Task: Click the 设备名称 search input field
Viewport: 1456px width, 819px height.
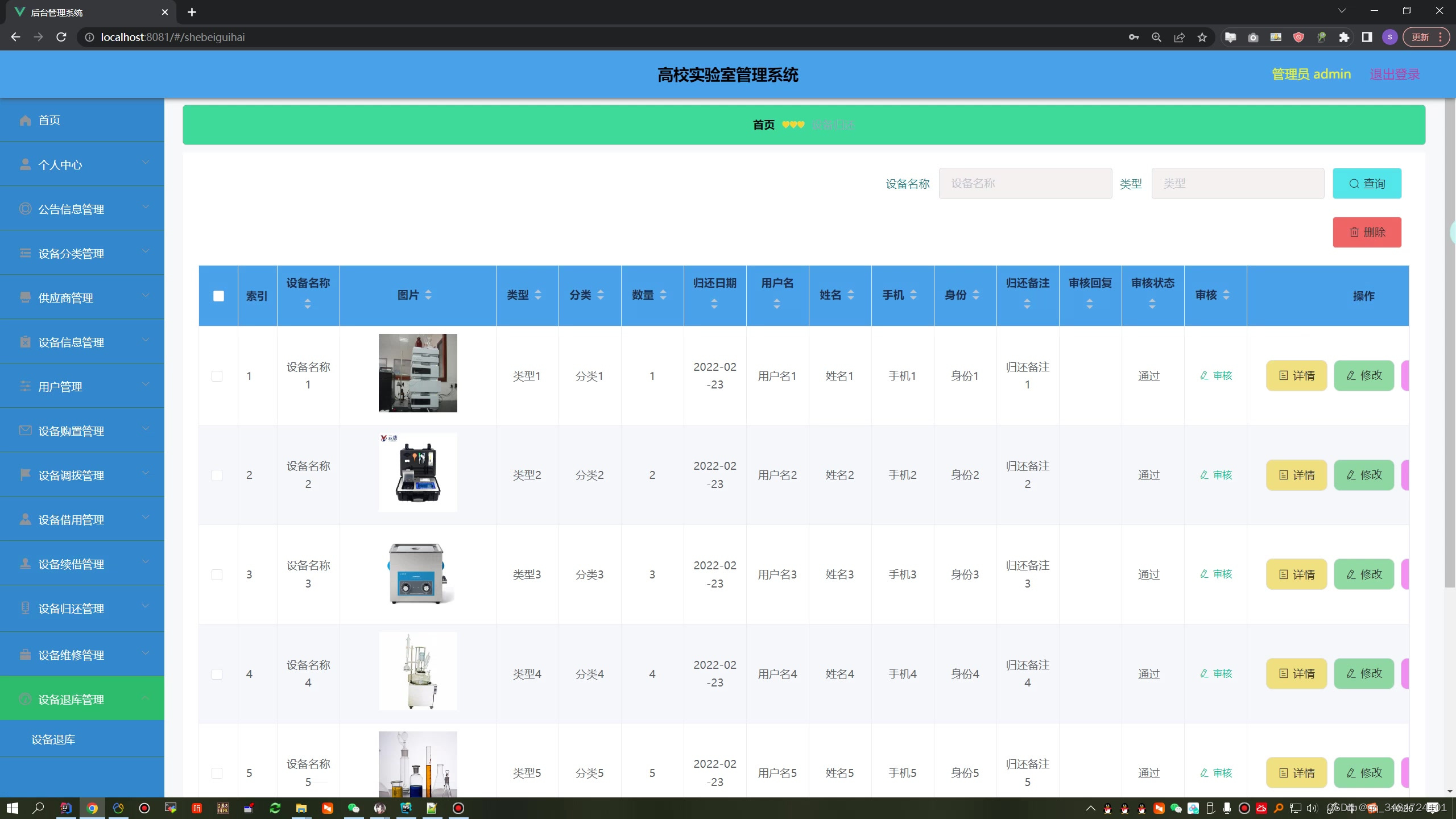Action: [1025, 183]
